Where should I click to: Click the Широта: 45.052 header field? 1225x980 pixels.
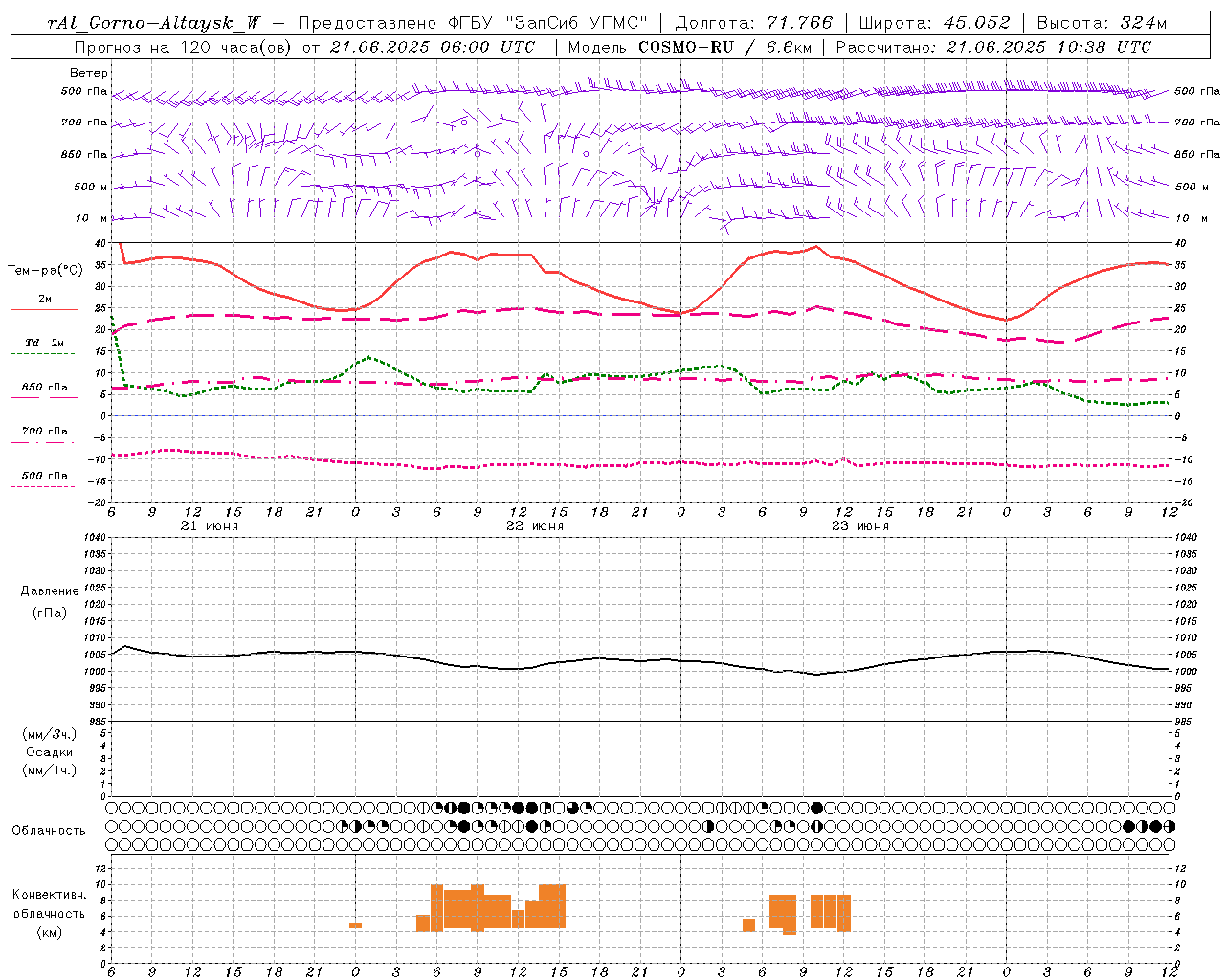(934, 23)
